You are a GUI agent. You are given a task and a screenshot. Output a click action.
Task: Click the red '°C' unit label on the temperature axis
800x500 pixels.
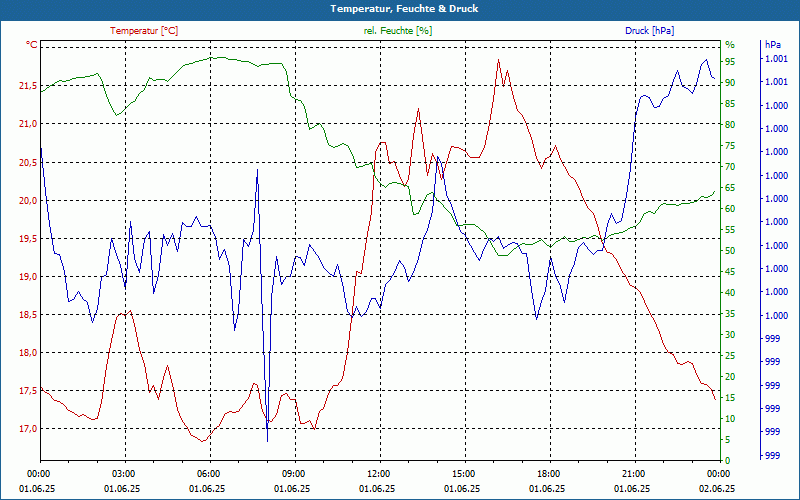coord(32,45)
